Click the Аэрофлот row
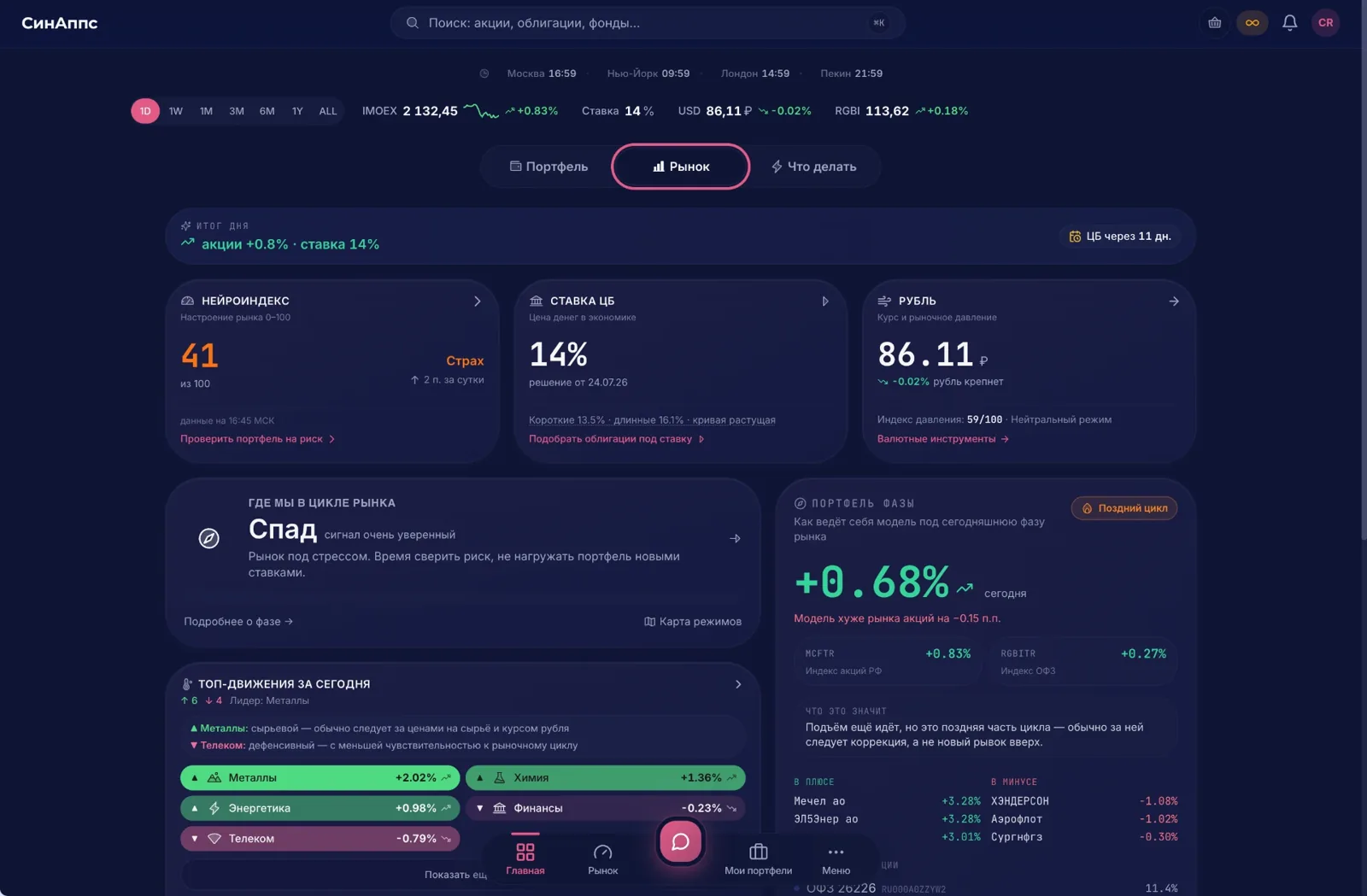The image size is (1367, 896). point(1084,820)
